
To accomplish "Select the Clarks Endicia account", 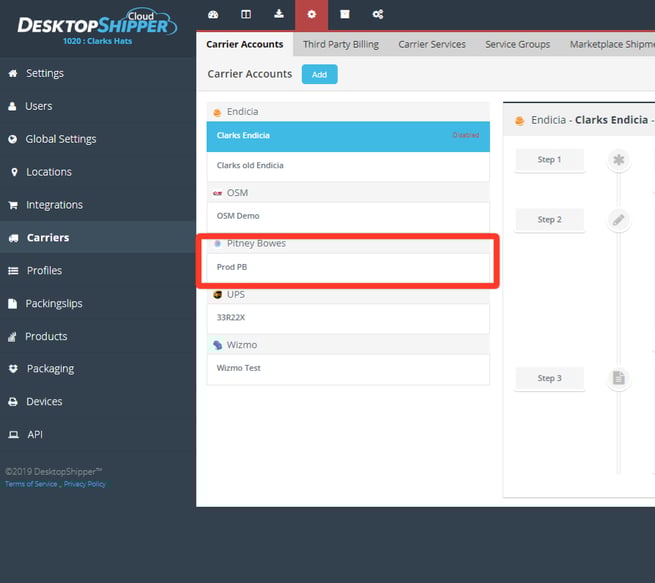I will [x=348, y=136].
